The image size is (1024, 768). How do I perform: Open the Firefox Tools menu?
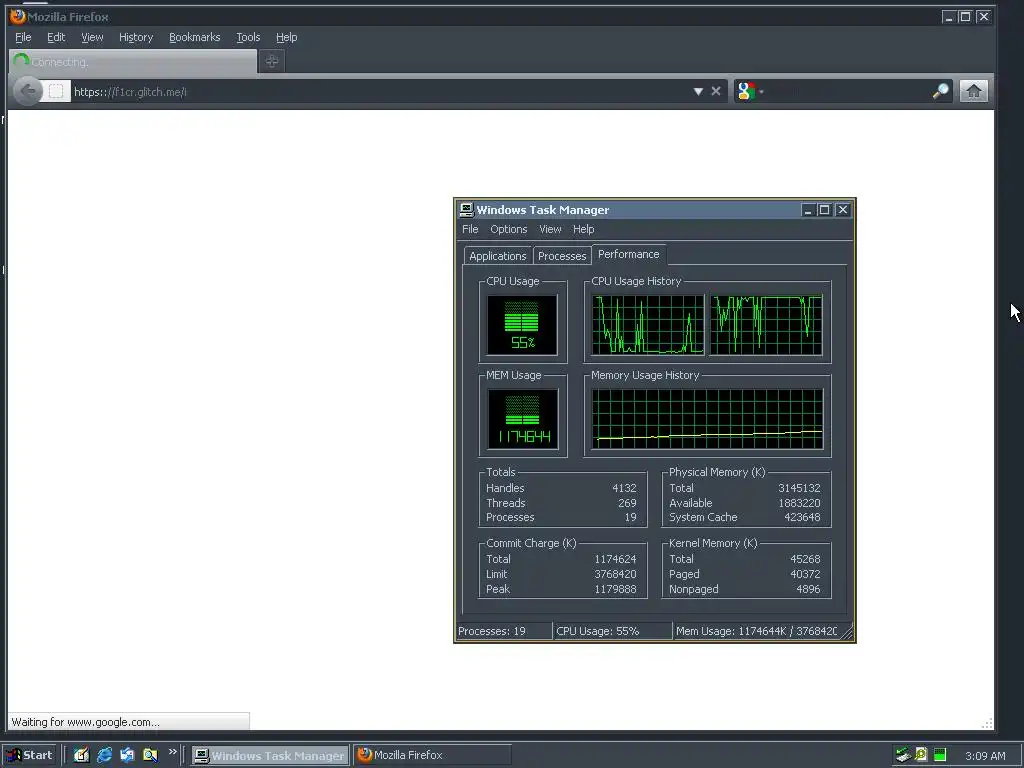248,37
